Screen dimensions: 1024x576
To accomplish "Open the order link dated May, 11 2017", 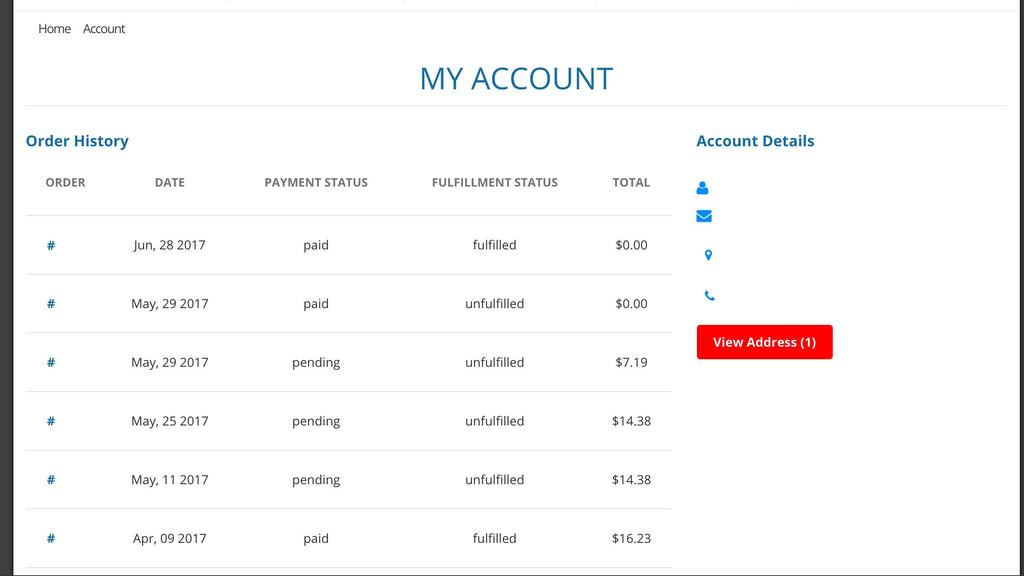I will coord(51,480).
